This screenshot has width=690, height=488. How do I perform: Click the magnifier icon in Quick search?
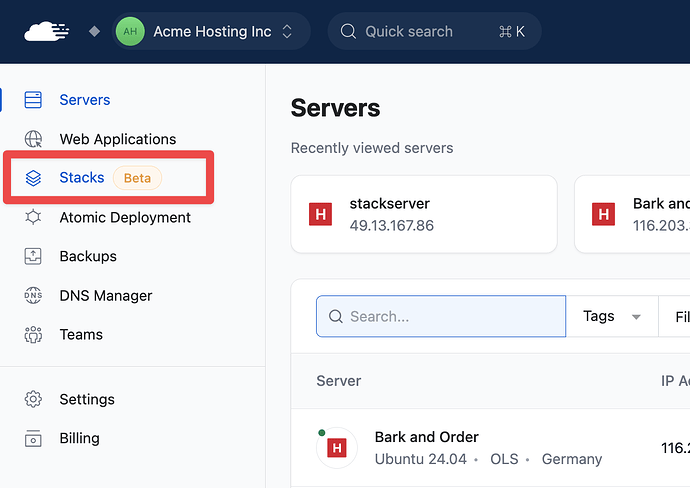point(348,31)
